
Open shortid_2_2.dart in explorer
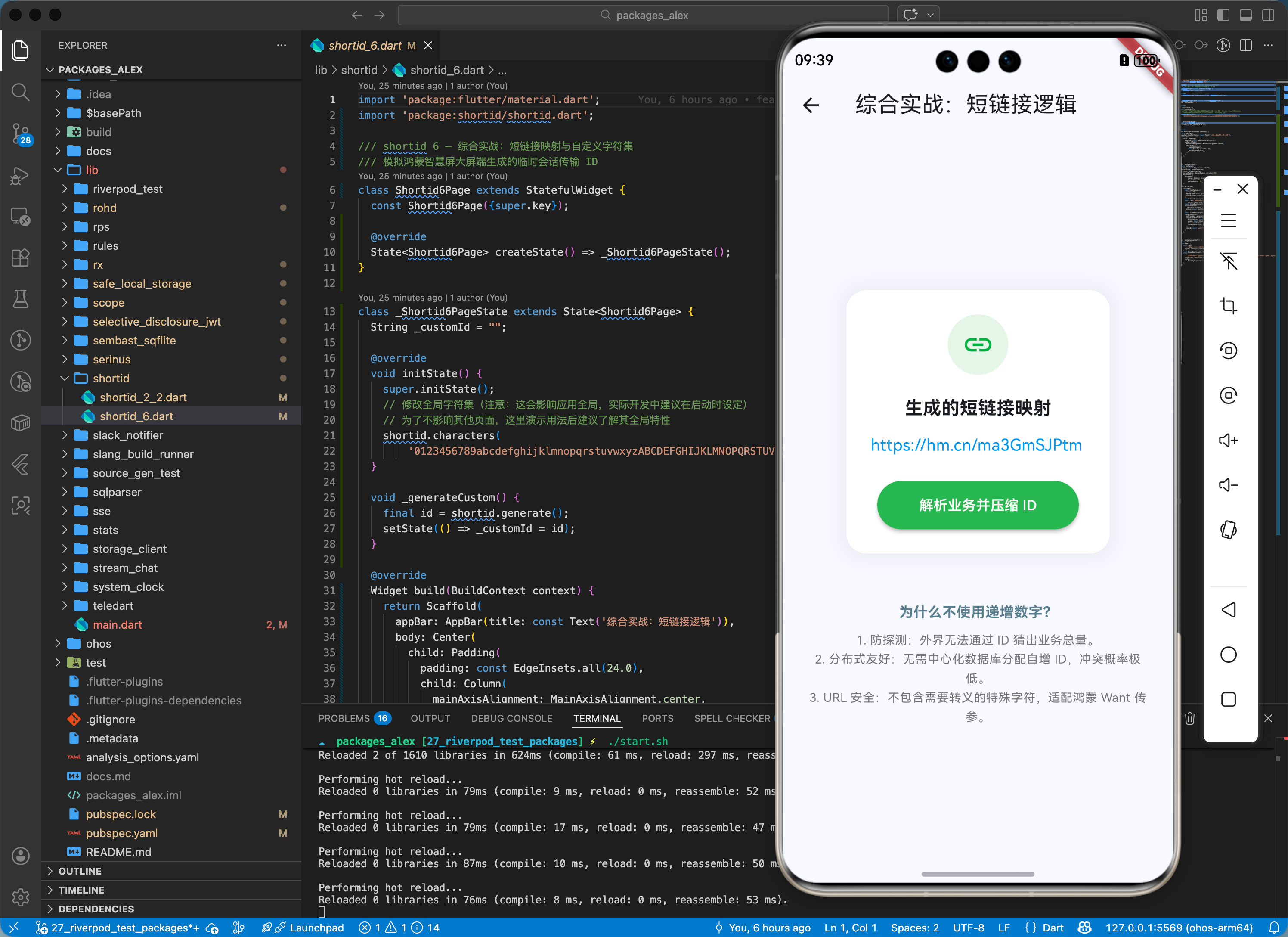143,397
